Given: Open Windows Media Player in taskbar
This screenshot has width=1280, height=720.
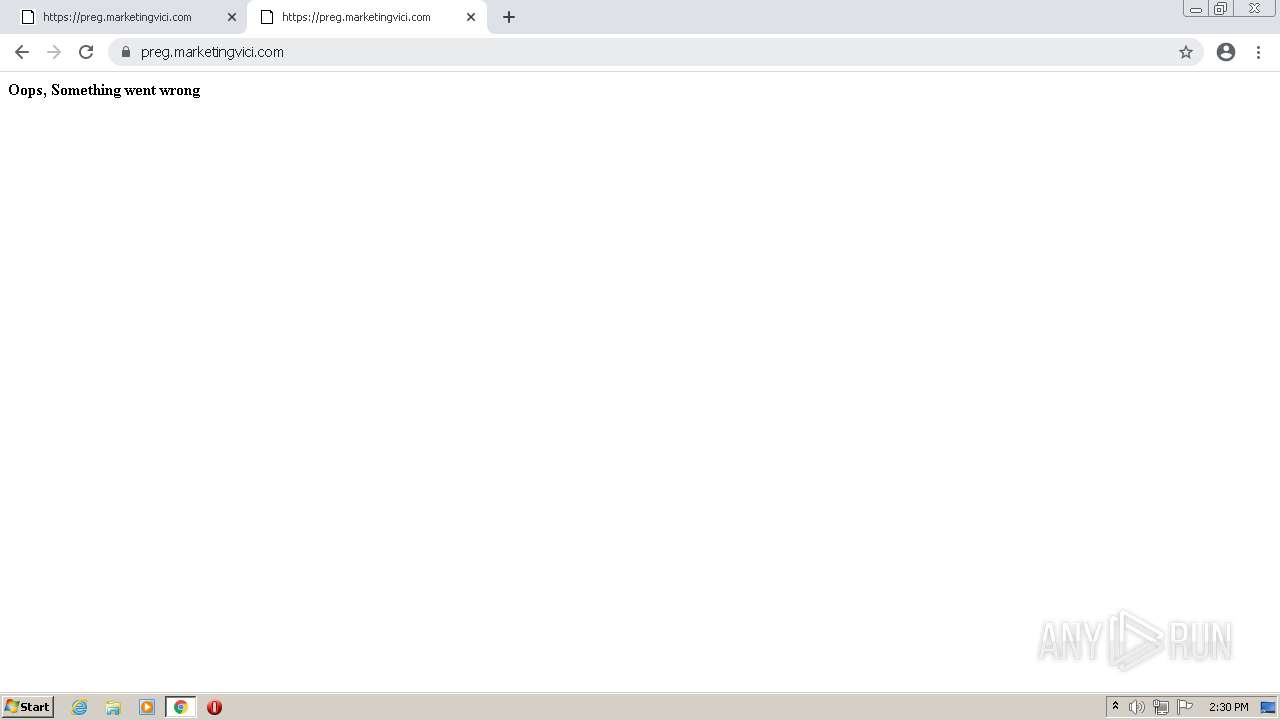Looking at the screenshot, I should coord(147,707).
